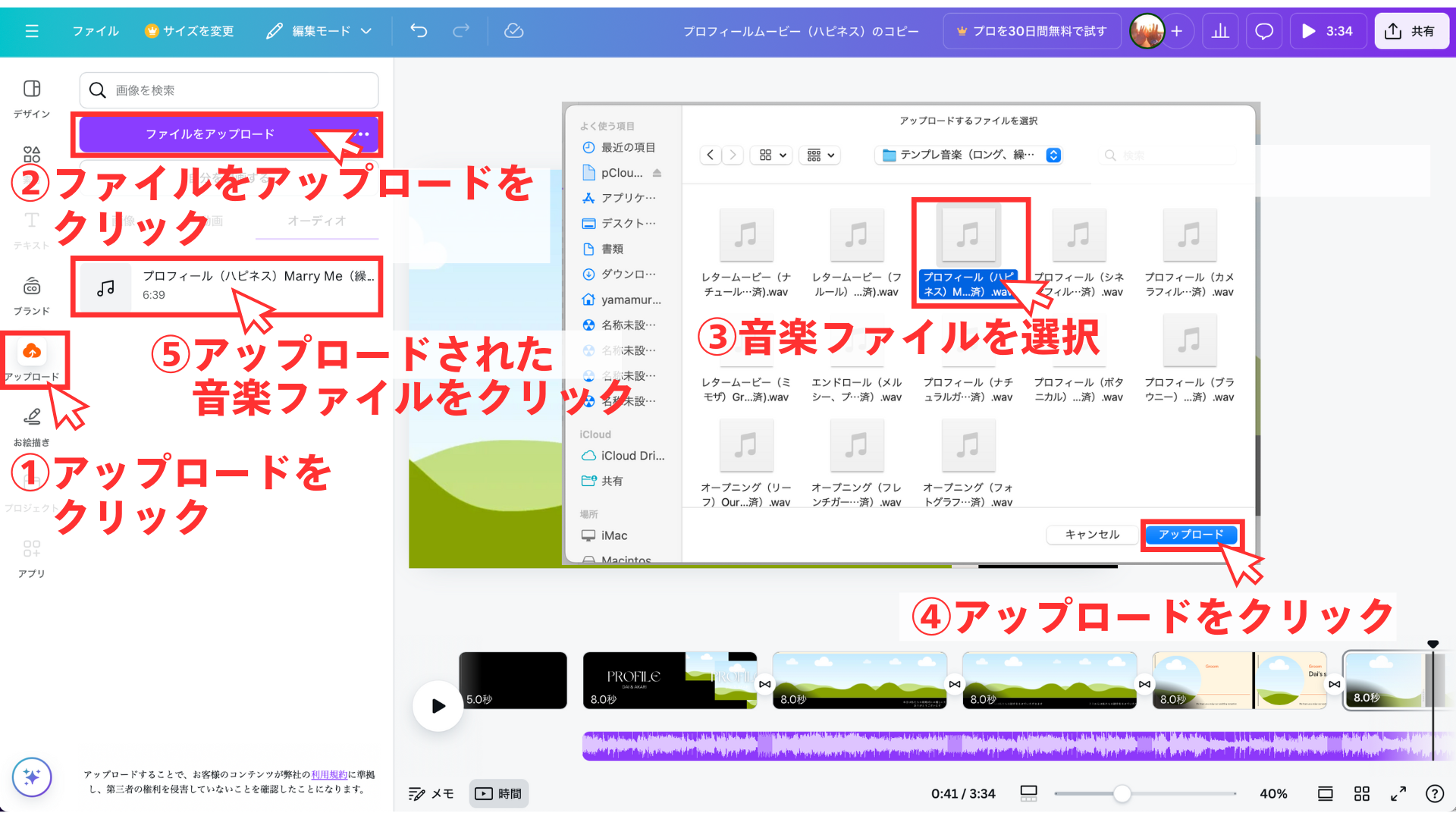1456x819 pixels.
Task: Play the timeline with round play button
Action: click(x=438, y=706)
